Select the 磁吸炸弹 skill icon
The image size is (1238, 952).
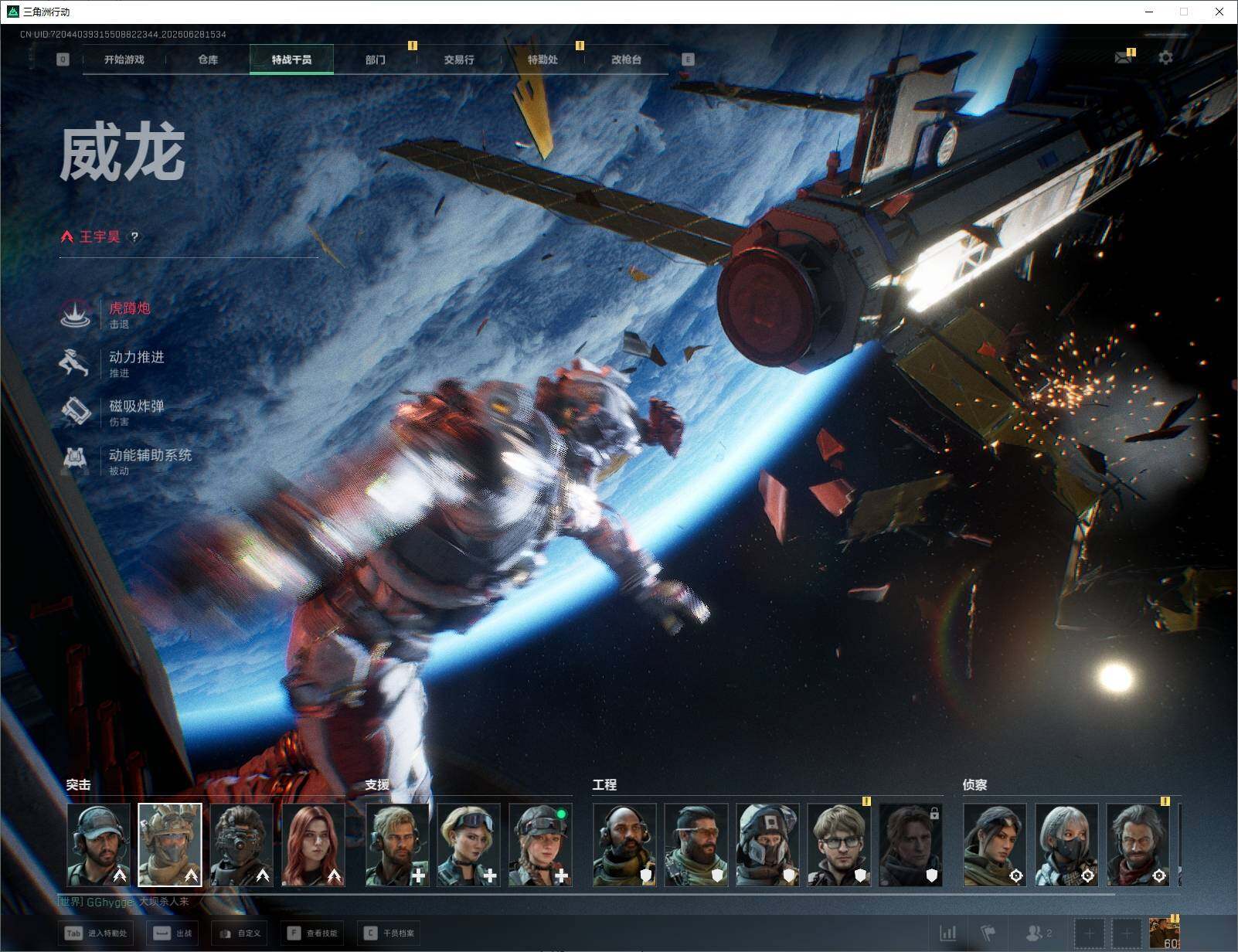pos(76,411)
